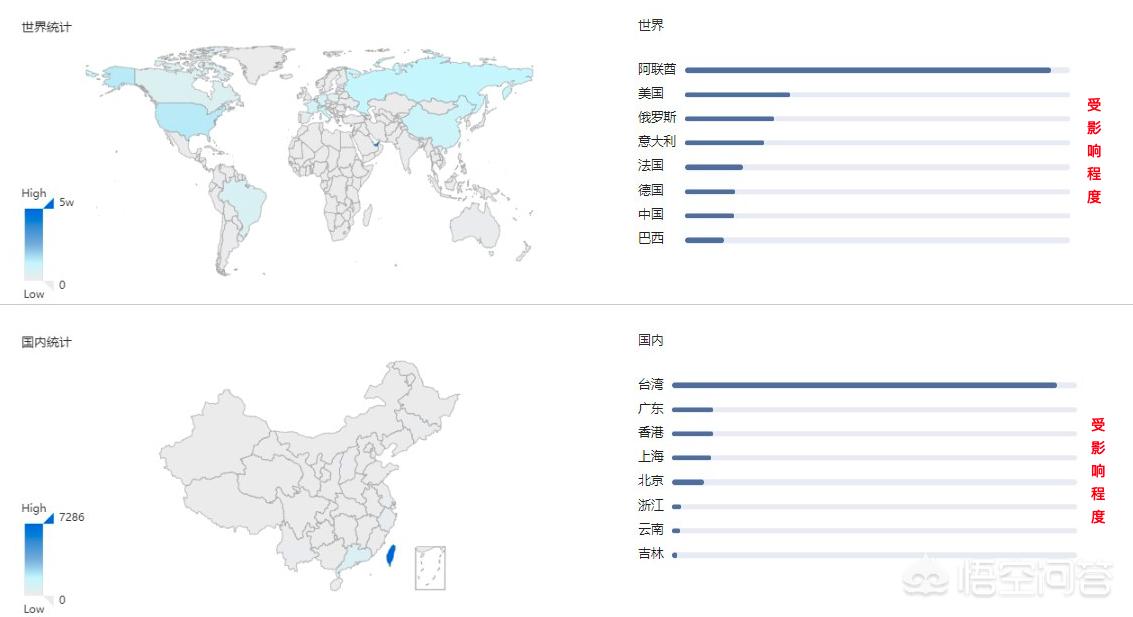Click the 台湾 bar in domestic ranking
The image size is (1133, 617).
[x=864, y=385]
